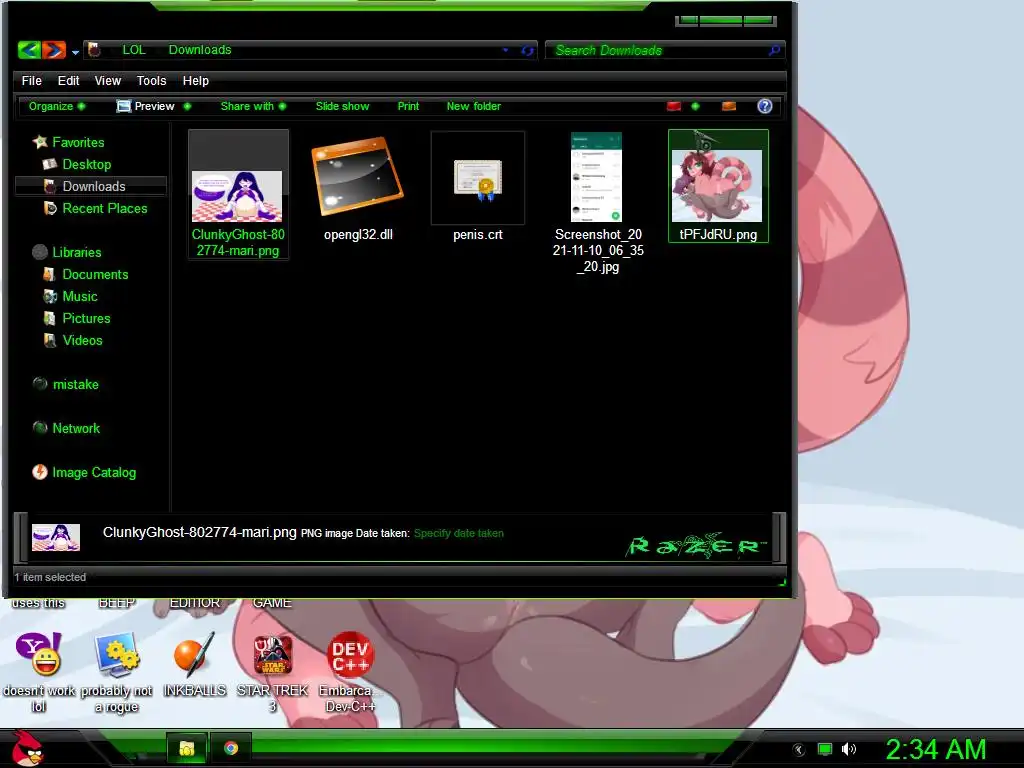Image resolution: width=1024 pixels, height=768 pixels.
Task: Select Libraries in the navigation pane
Action: (76, 252)
